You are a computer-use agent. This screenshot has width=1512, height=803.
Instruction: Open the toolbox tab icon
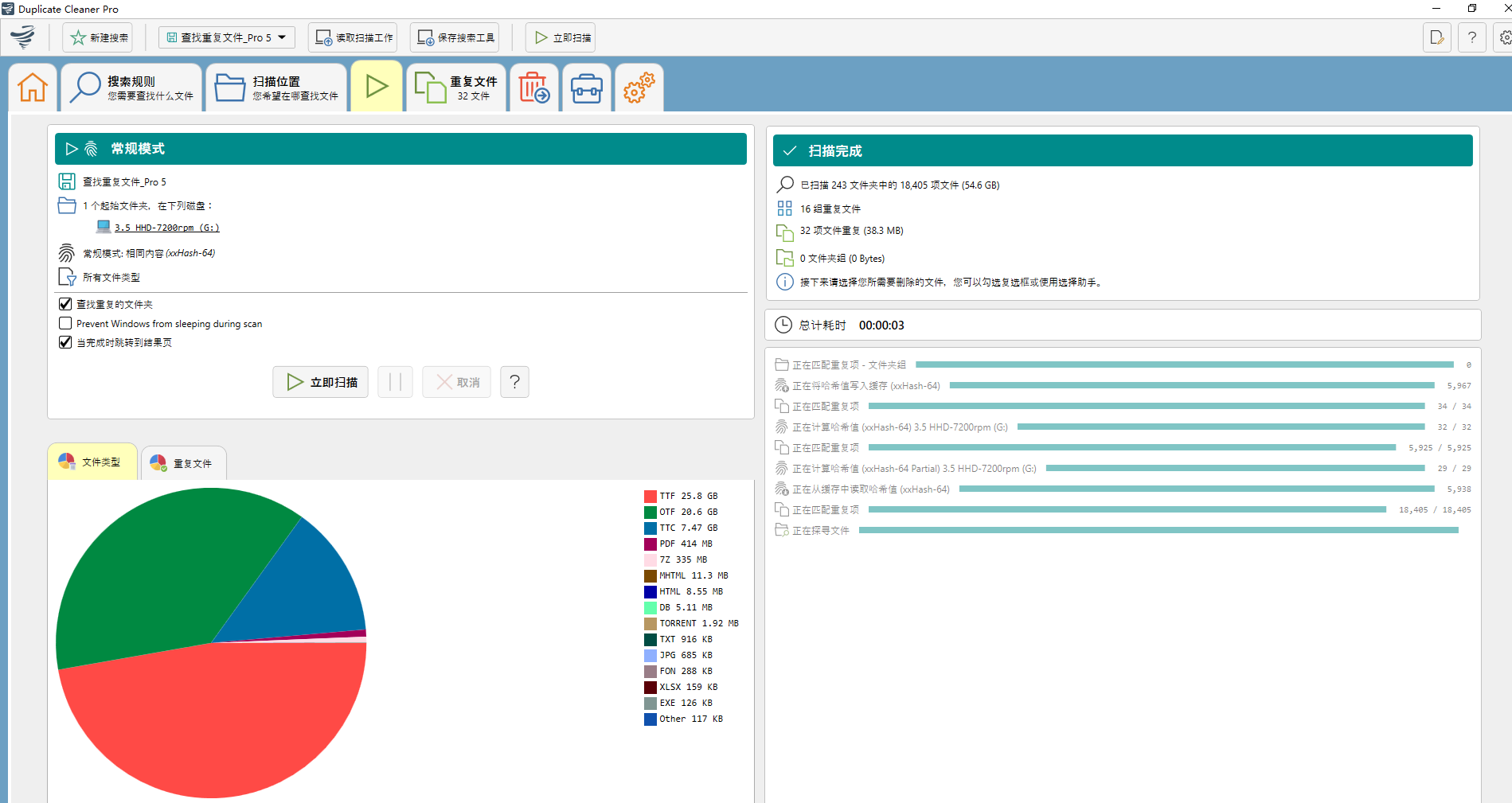click(587, 88)
